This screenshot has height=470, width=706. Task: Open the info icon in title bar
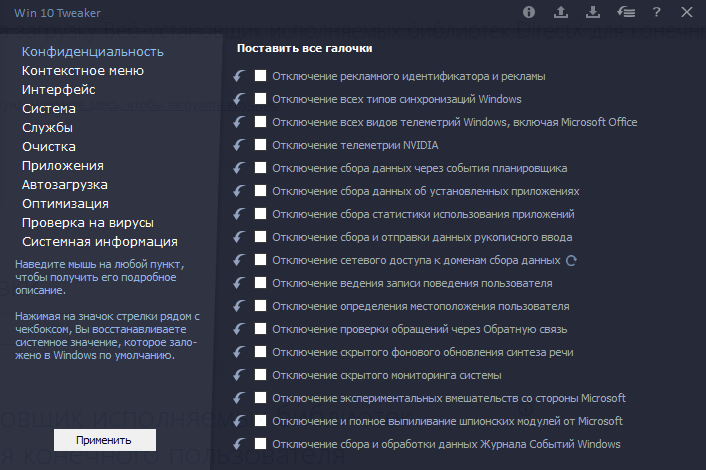coord(529,12)
